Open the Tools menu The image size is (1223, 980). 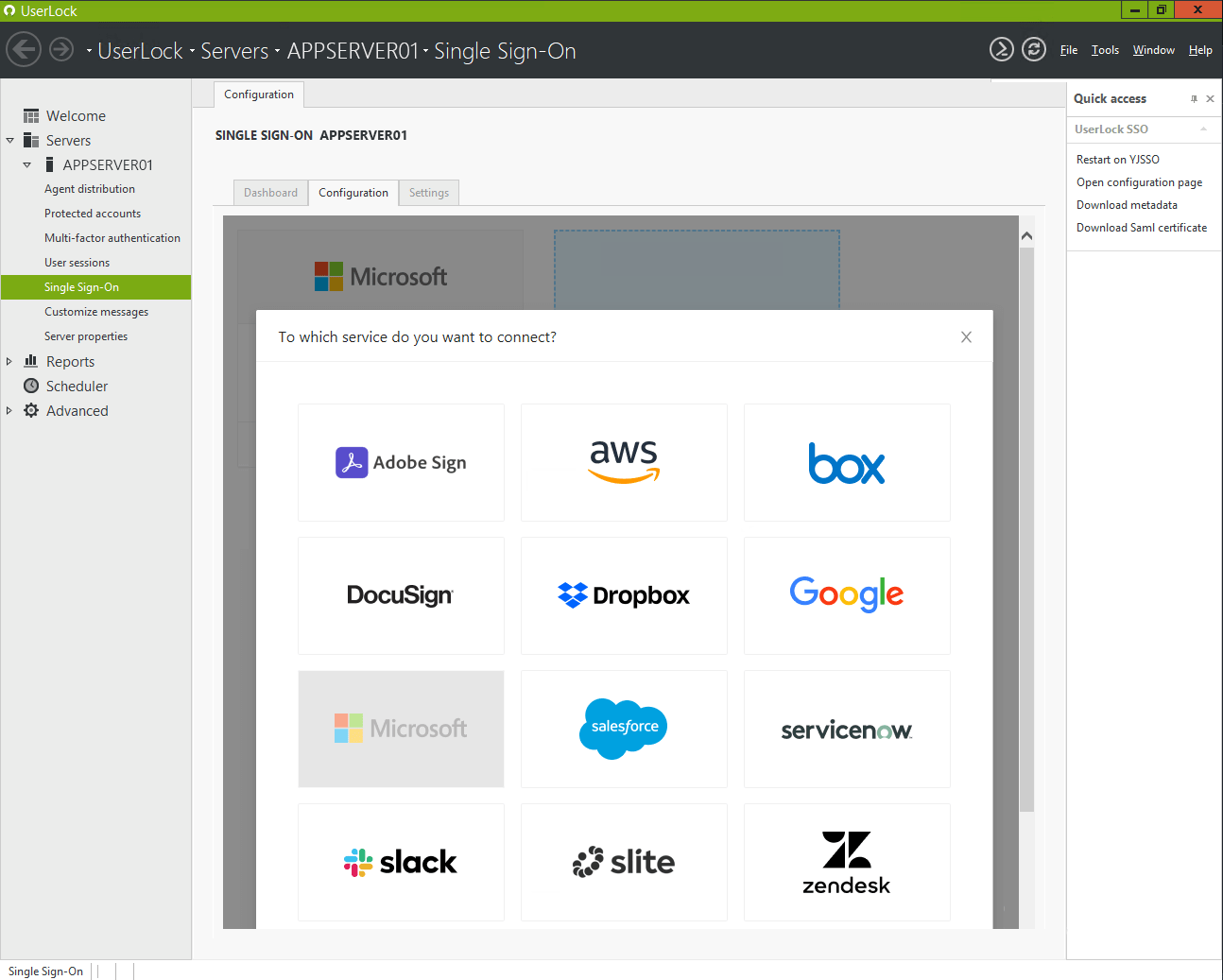[1105, 50]
